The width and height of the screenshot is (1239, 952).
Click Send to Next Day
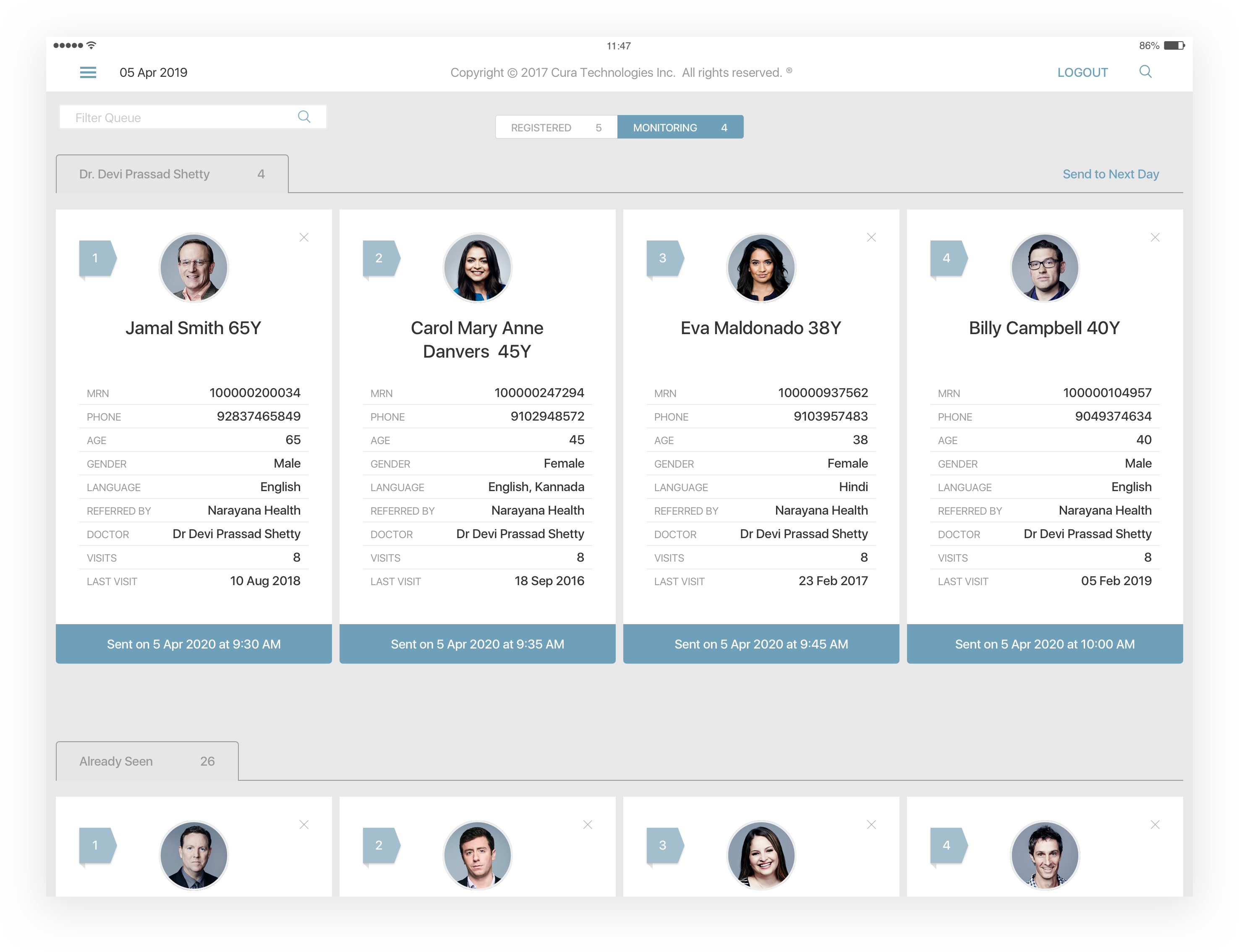point(1111,175)
